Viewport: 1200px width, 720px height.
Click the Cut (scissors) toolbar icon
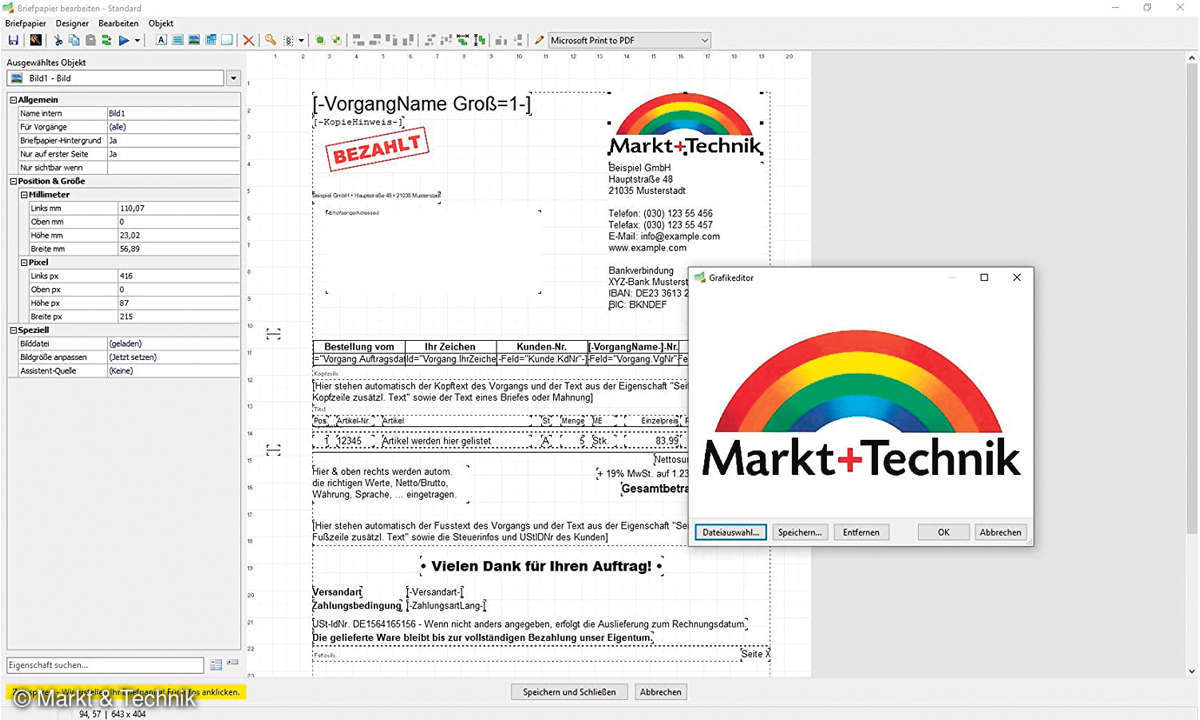pyautogui.click(x=58, y=40)
